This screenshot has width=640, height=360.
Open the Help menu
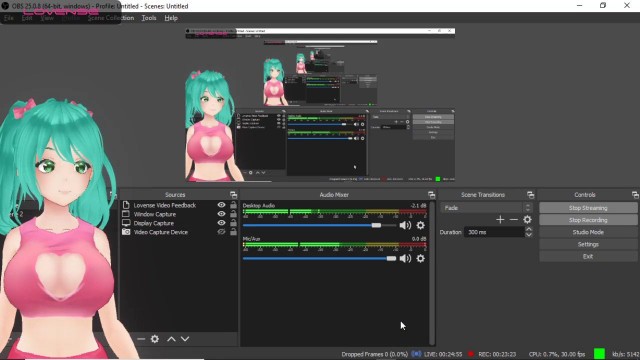(x=171, y=18)
